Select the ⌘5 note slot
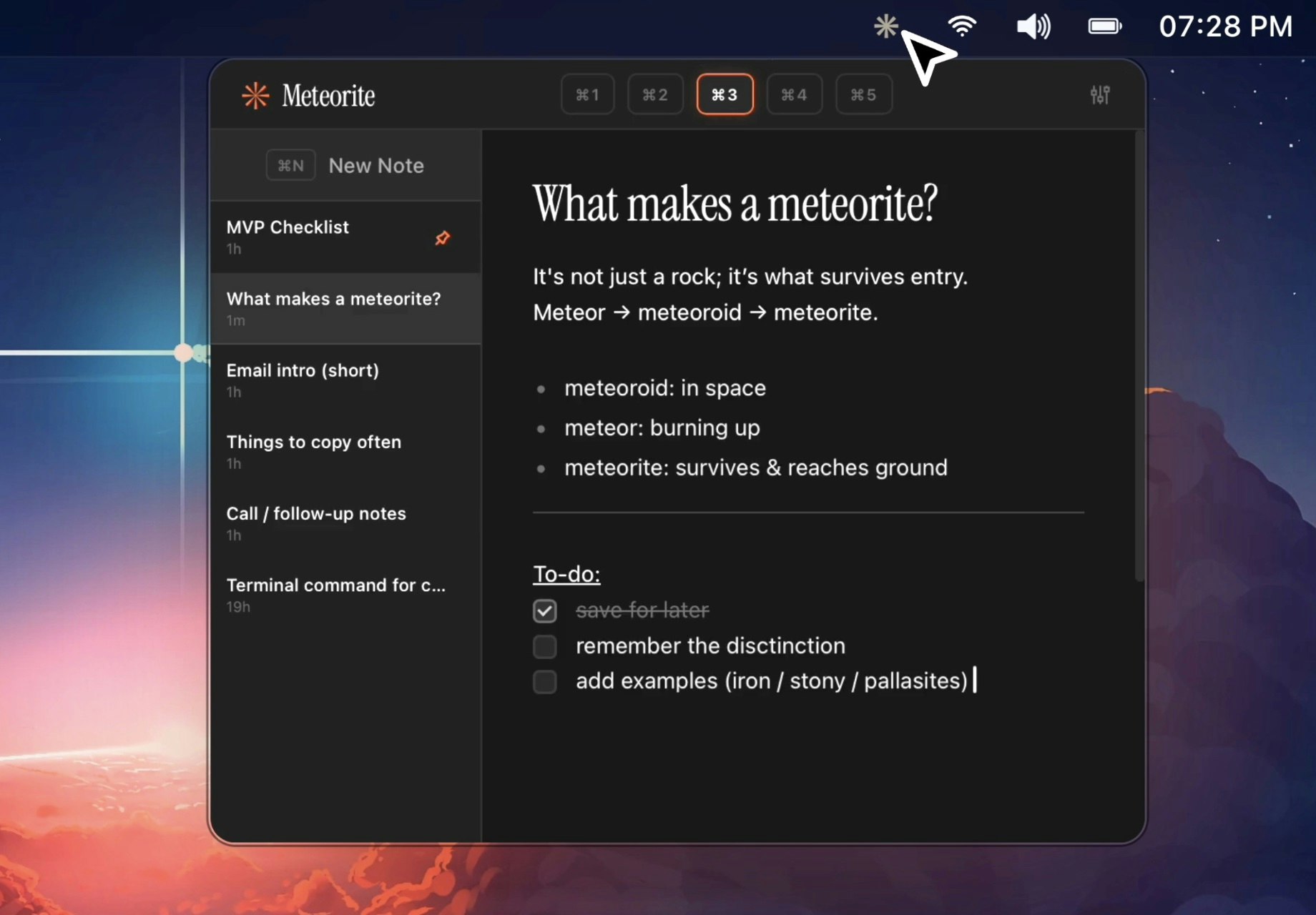The height and width of the screenshot is (915, 1316). pos(863,94)
